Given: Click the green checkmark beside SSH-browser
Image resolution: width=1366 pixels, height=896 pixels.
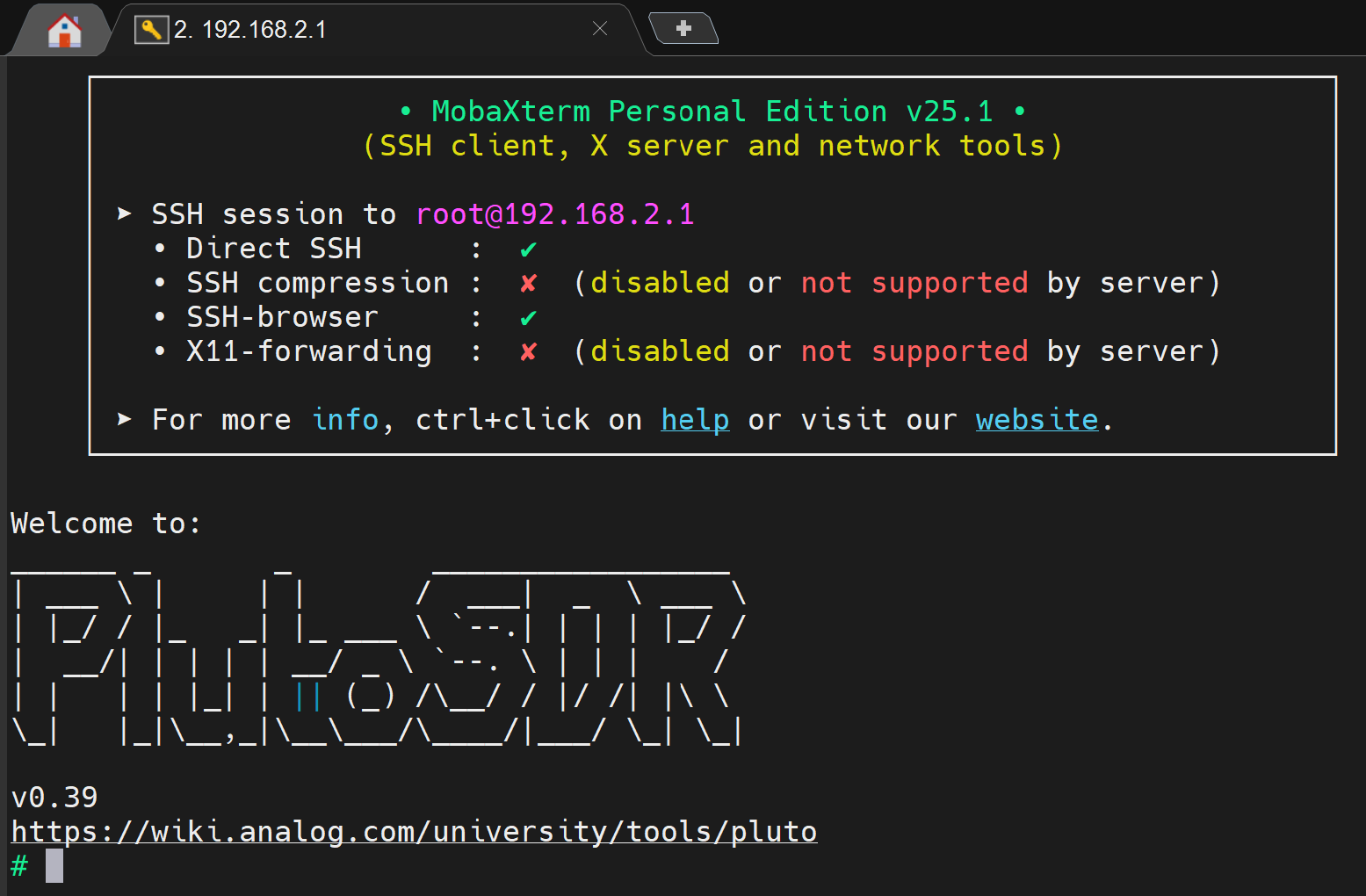Looking at the screenshot, I should [527, 317].
